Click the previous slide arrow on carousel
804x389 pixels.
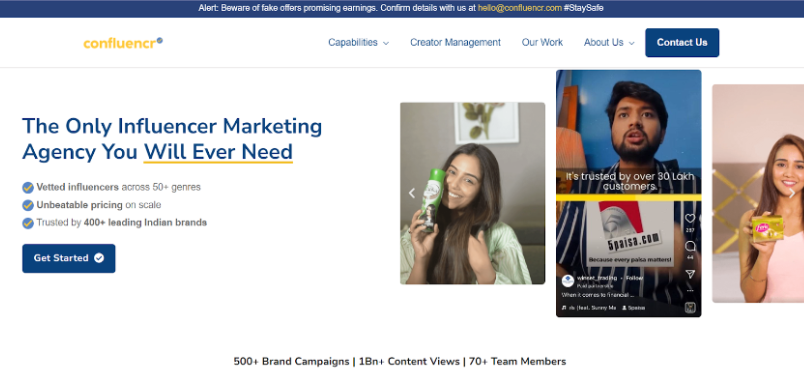pyautogui.click(x=411, y=193)
